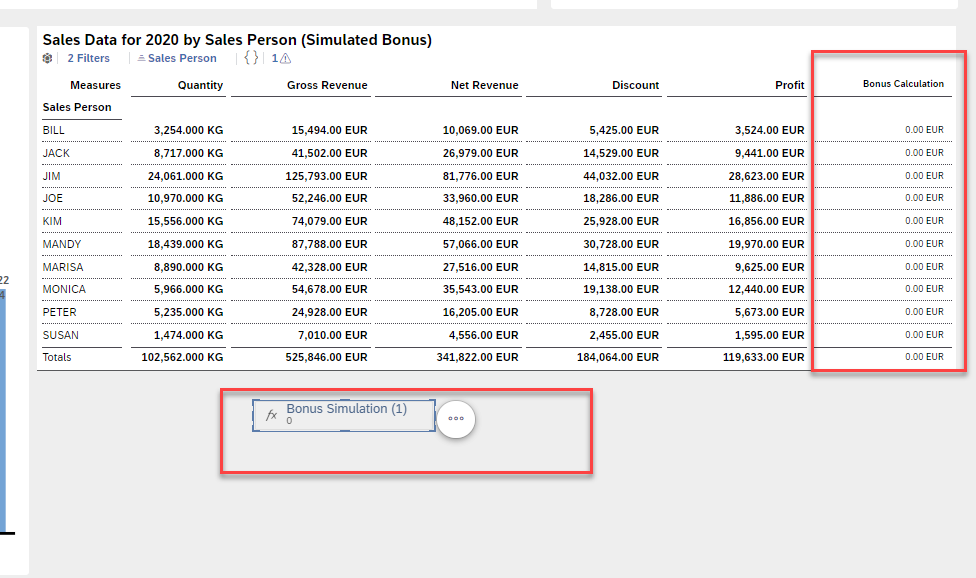Click the curly braces formula icon
This screenshot has height=578, width=976.
(x=251, y=58)
